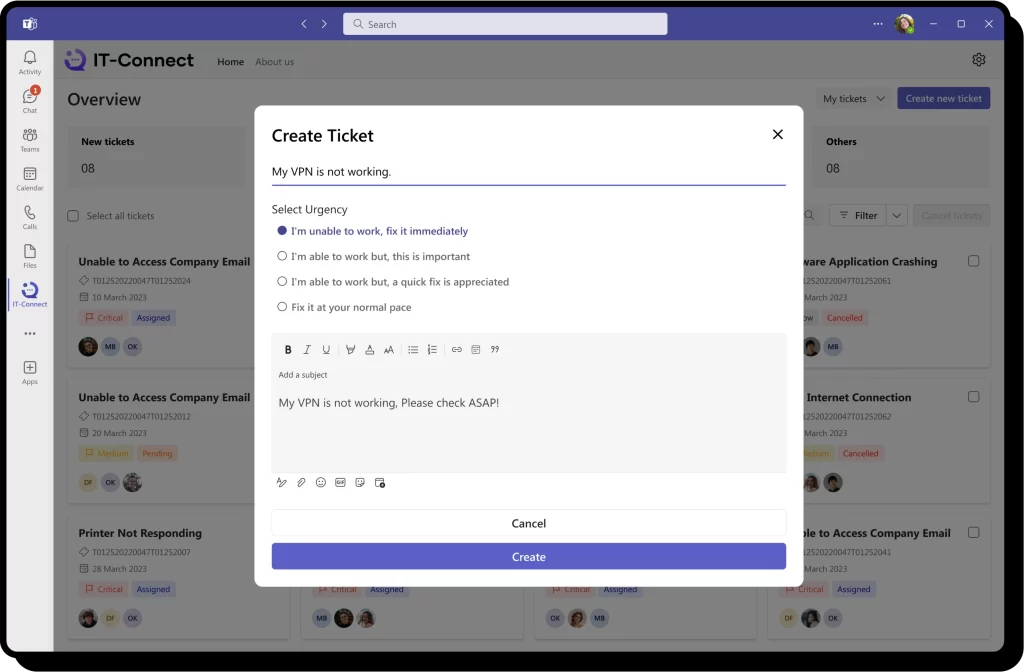Toggle bold formatting in the editor
The height and width of the screenshot is (672, 1024).
click(288, 350)
